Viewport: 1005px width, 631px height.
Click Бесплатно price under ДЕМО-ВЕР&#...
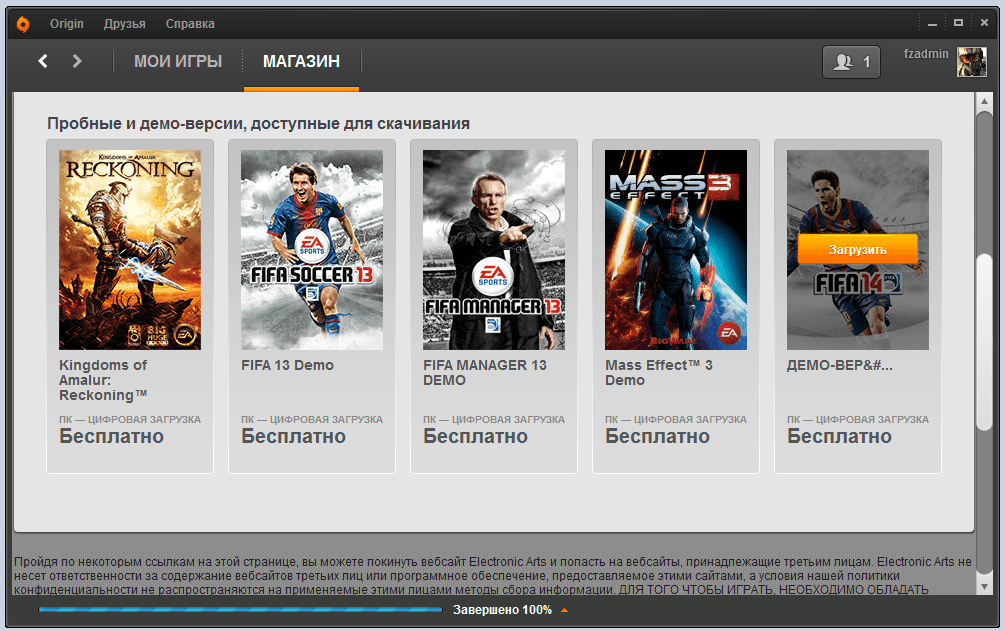(840, 437)
